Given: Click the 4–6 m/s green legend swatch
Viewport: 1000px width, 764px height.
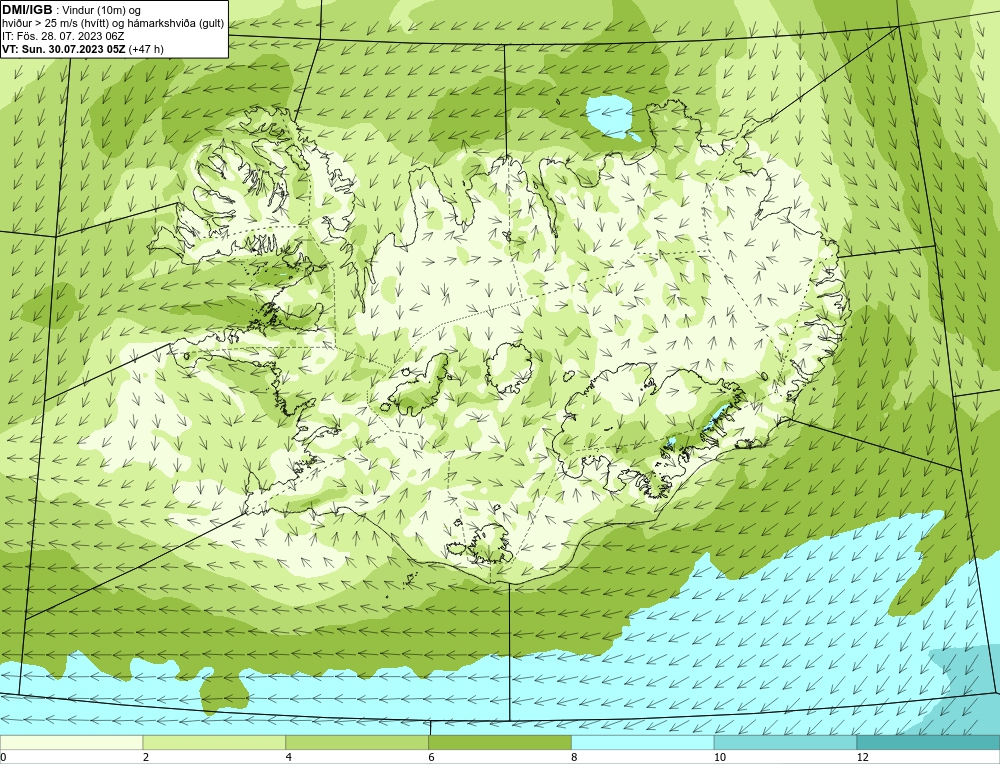Looking at the screenshot, I should pos(357,743).
